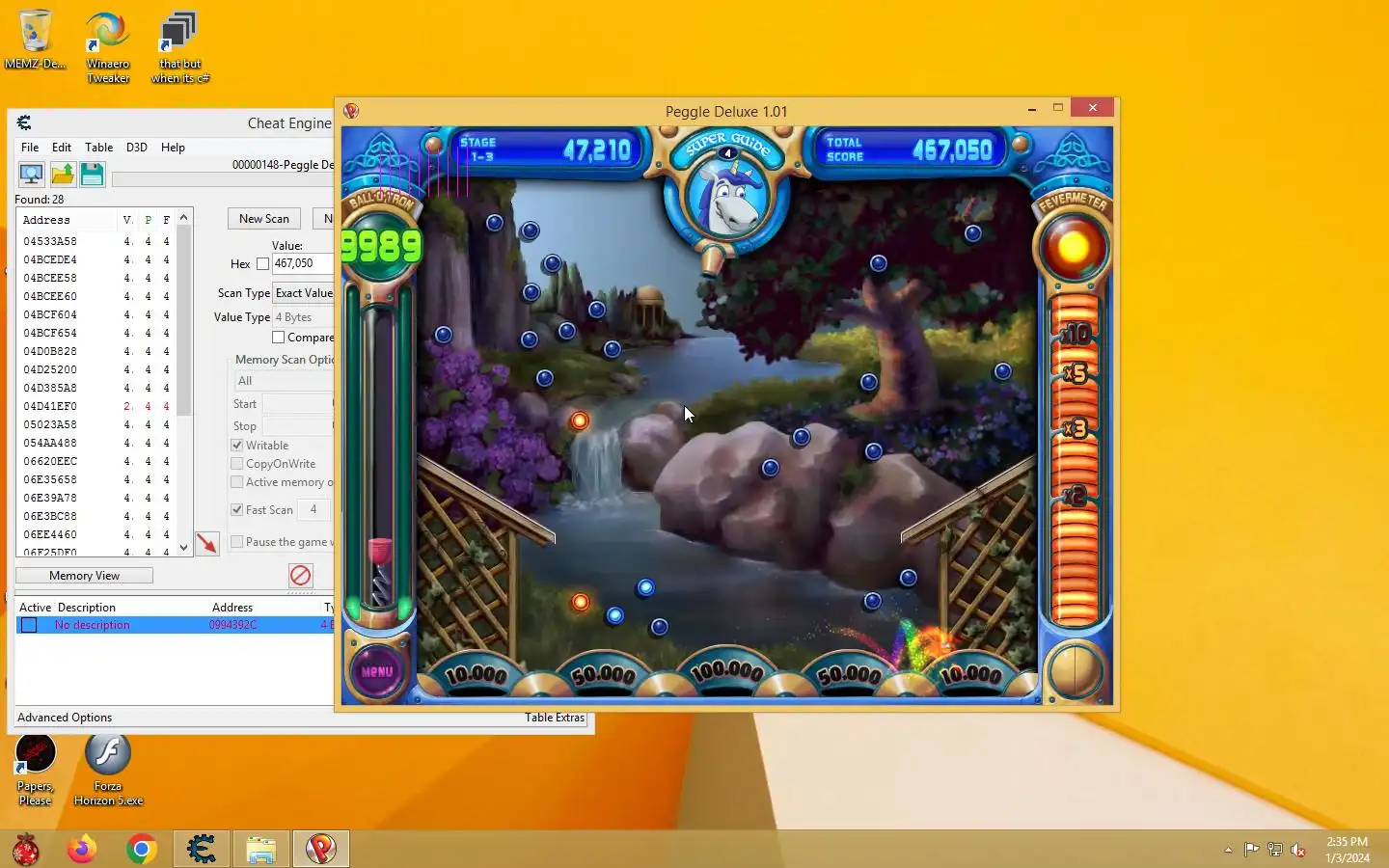The height and width of the screenshot is (868, 1389).
Task: Toggle the Writable checkbox
Action: (236, 446)
